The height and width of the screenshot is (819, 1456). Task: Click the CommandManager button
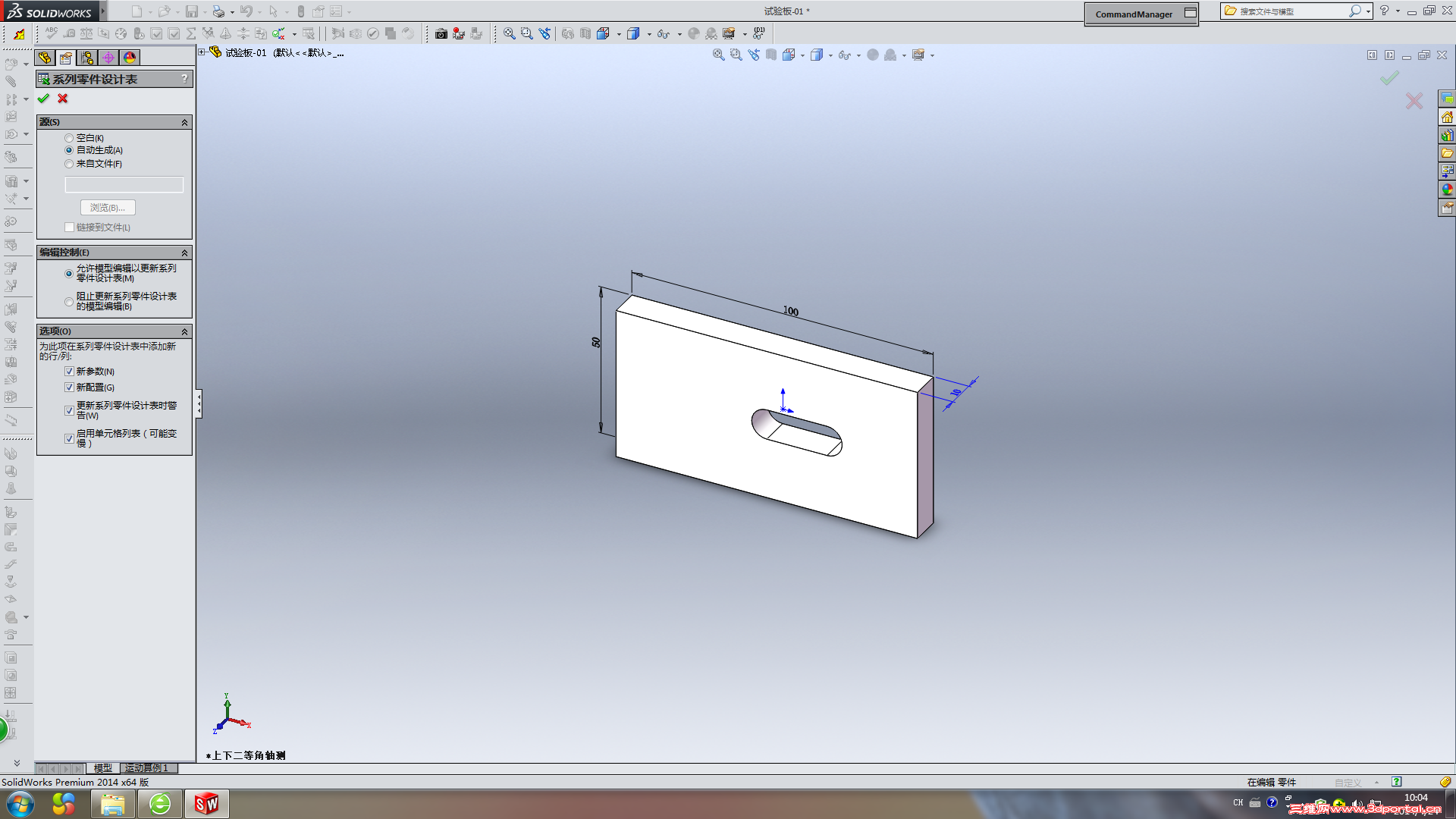(1134, 14)
